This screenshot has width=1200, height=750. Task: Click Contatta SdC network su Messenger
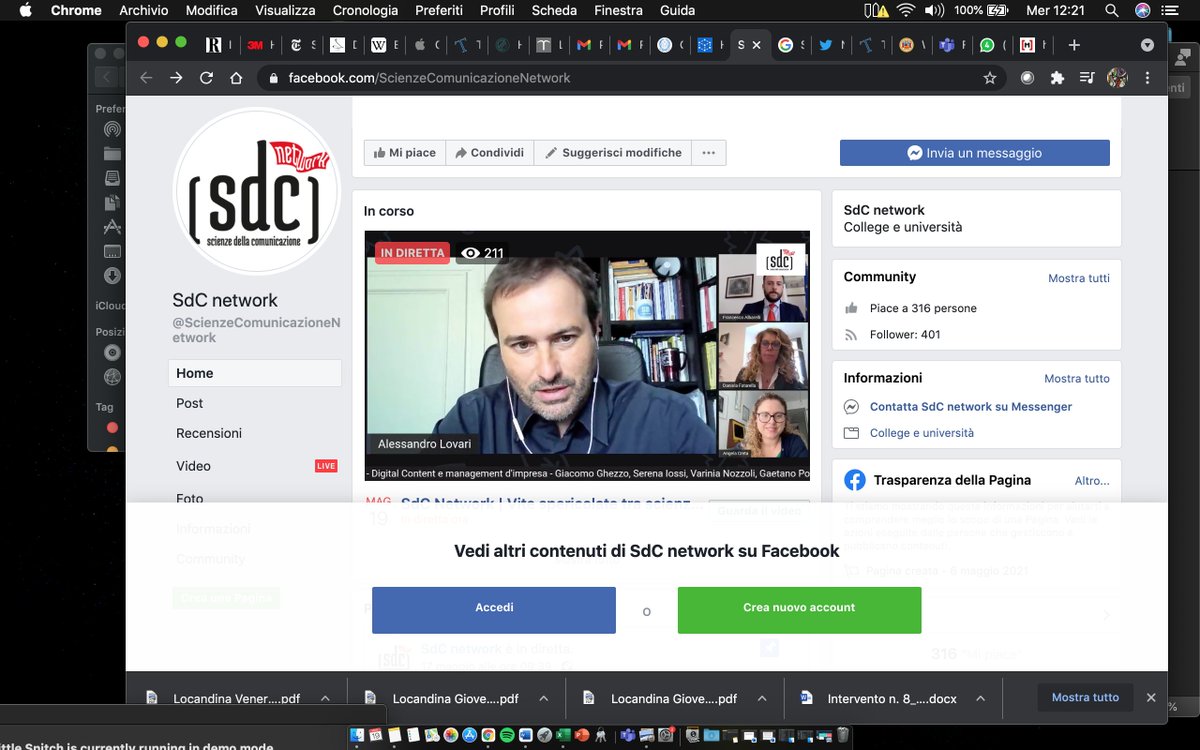(970, 407)
